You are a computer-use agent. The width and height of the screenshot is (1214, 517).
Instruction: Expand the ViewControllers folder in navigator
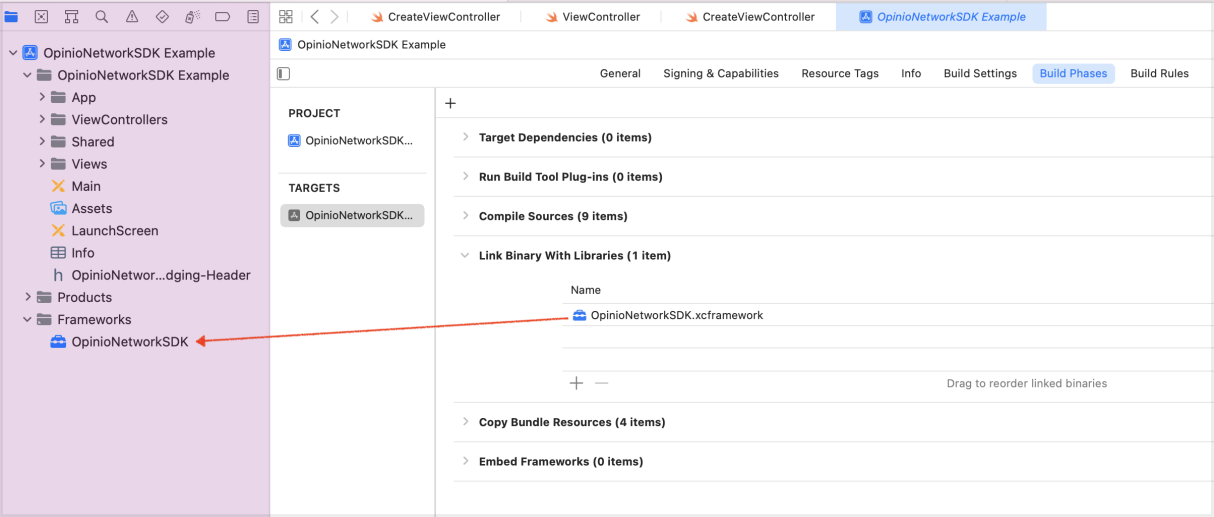point(42,119)
